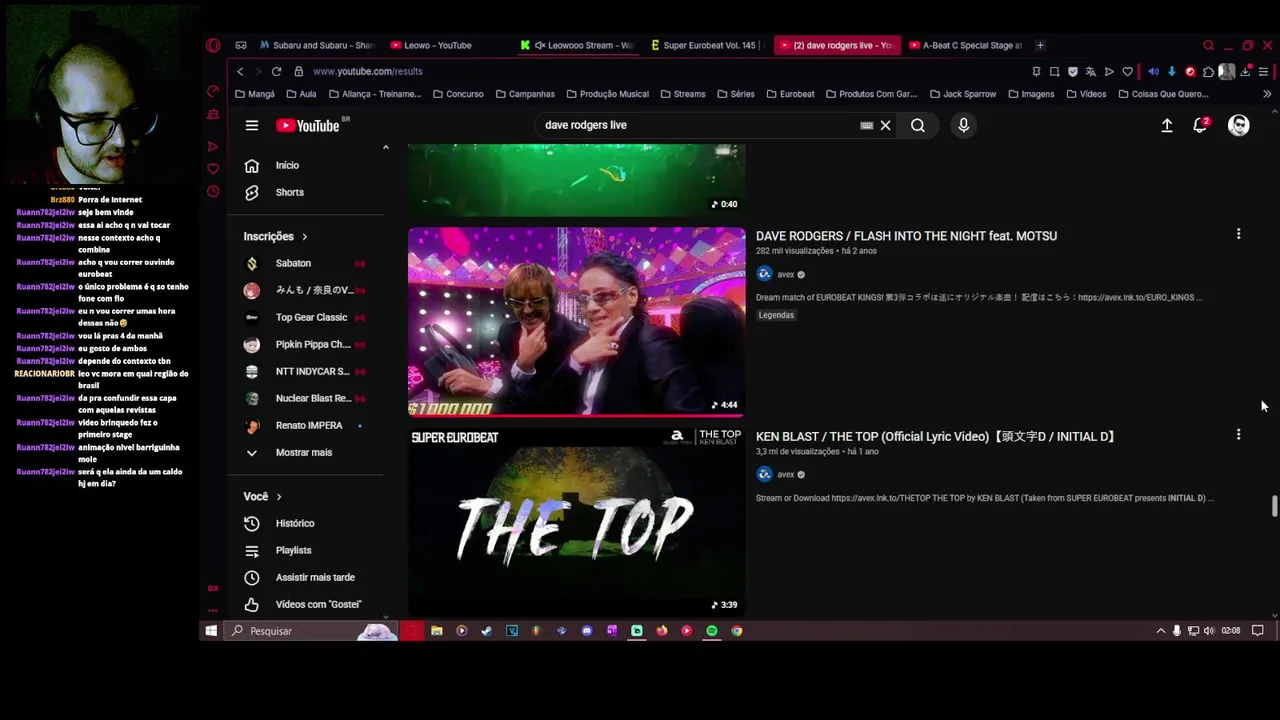Viewport: 1280px width, 720px height.
Task: Select the dave rodgers live tab
Action: tap(837, 45)
